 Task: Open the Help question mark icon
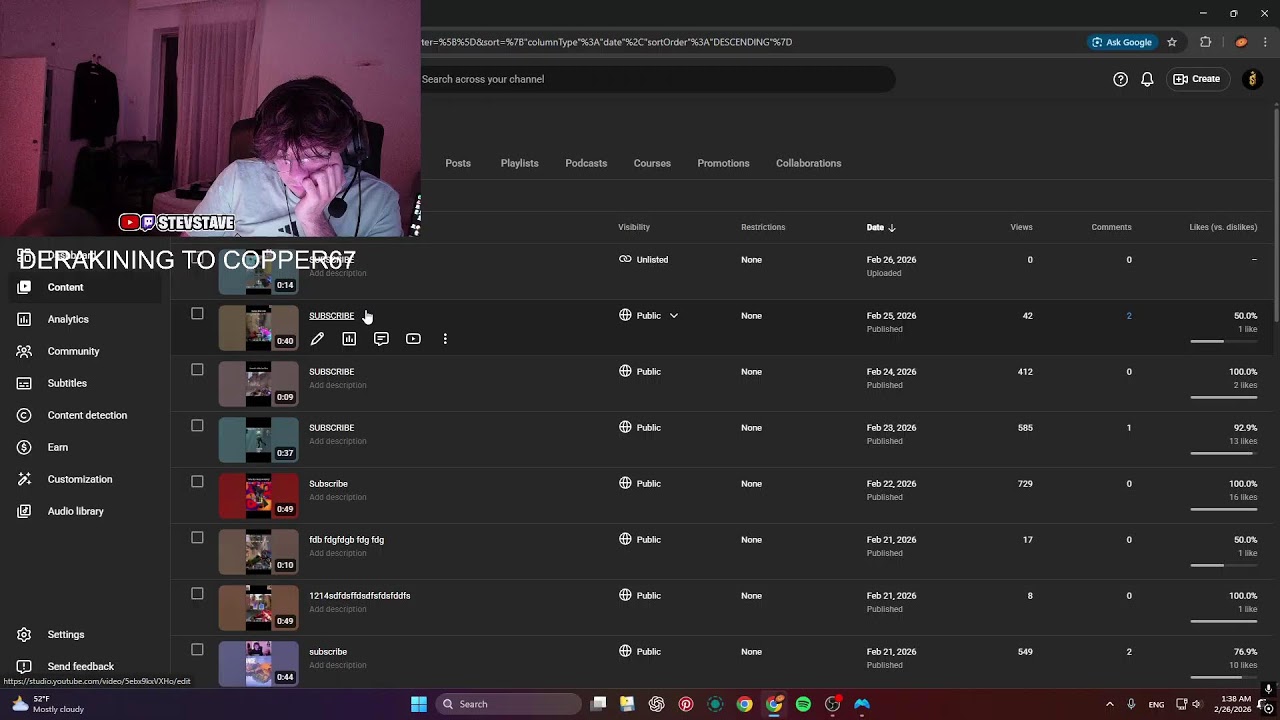pyautogui.click(x=1120, y=79)
